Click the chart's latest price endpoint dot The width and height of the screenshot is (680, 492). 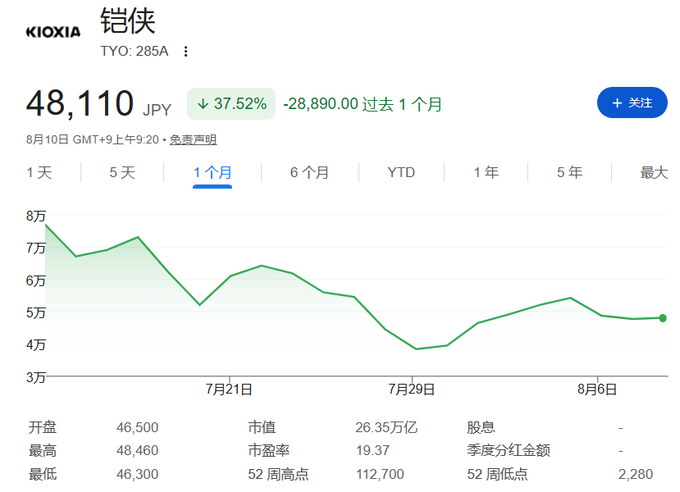(662, 318)
